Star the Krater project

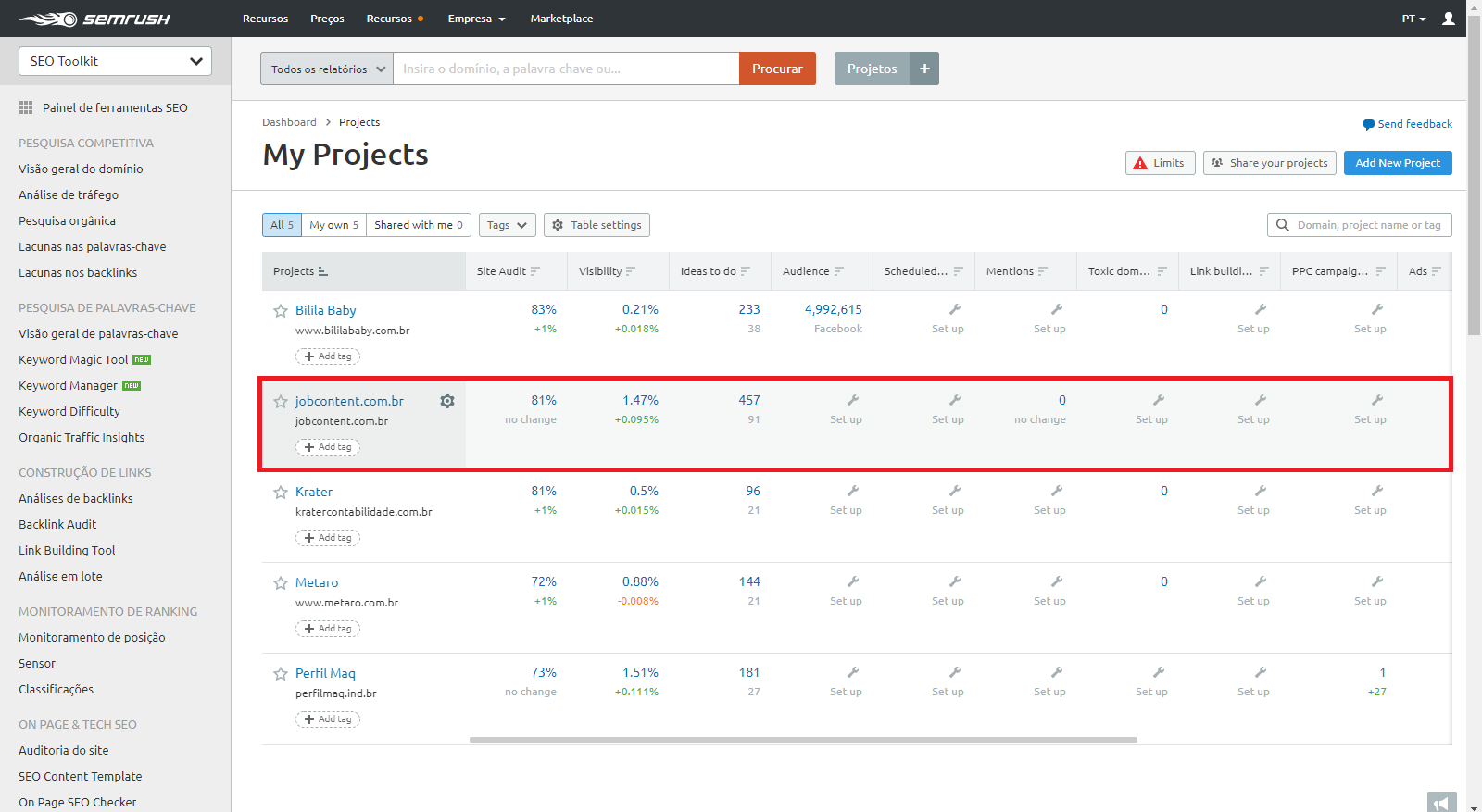(x=281, y=493)
